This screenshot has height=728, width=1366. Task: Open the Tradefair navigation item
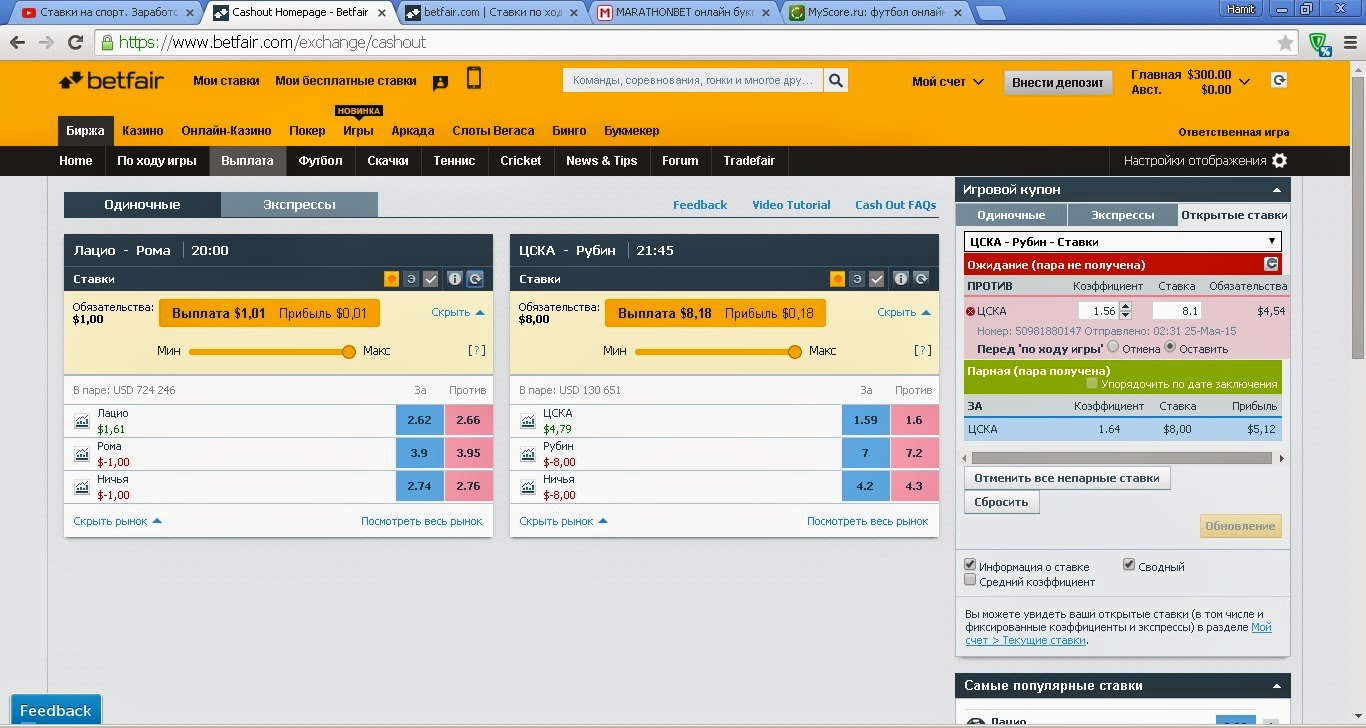click(749, 161)
